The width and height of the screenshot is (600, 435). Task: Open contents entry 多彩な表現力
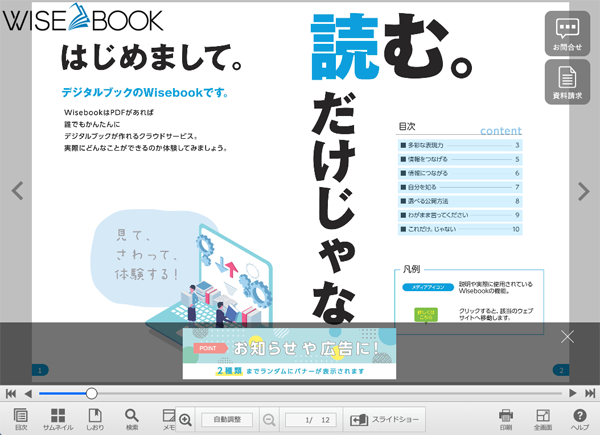460,145
